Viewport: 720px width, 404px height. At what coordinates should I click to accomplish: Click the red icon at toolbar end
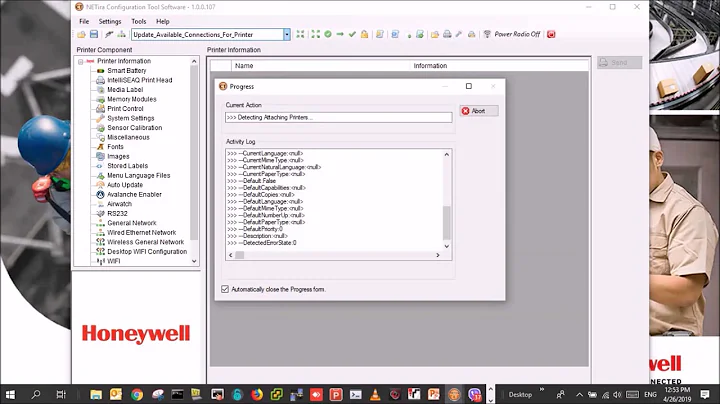551,34
